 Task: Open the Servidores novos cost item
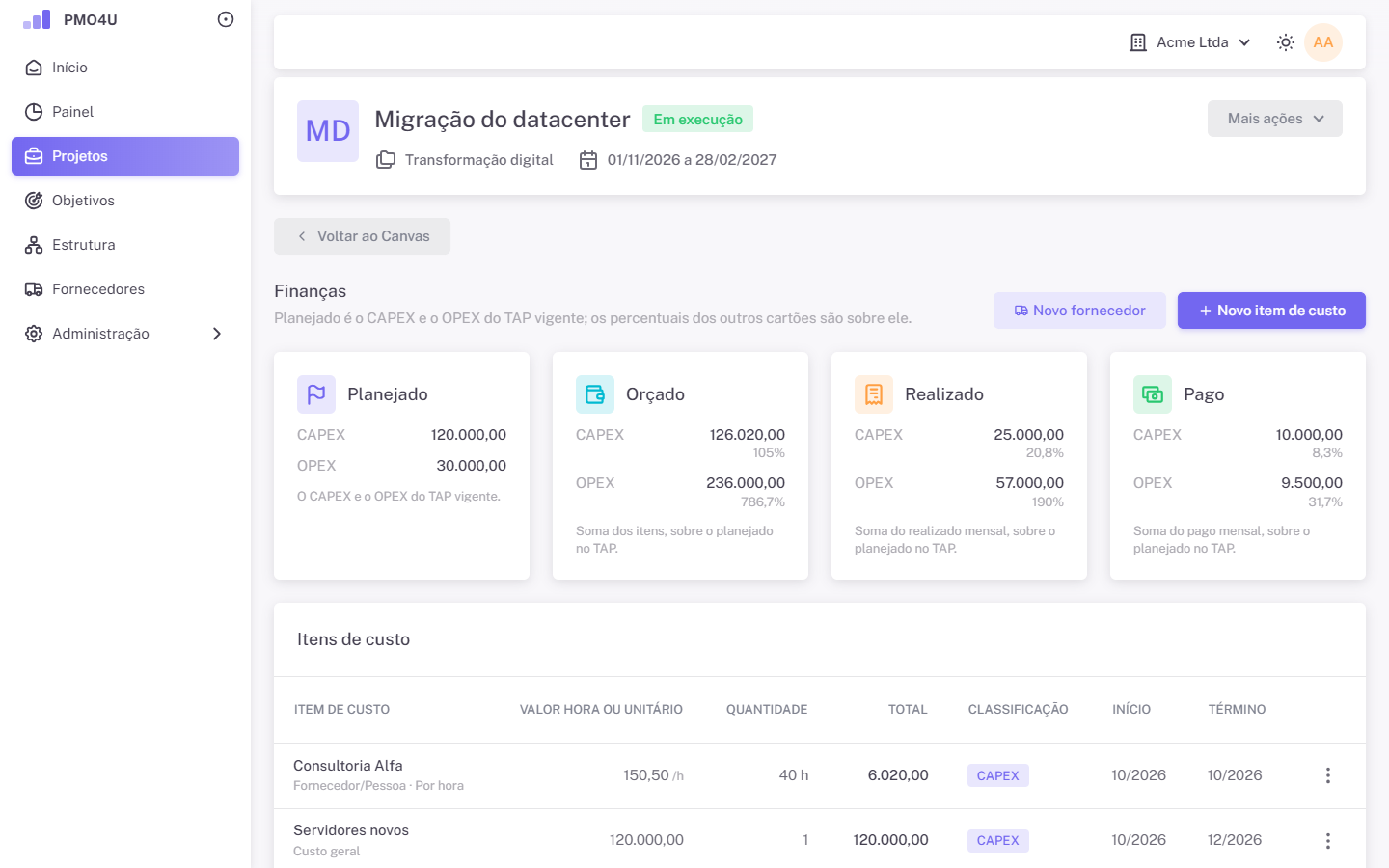[x=351, y=830]
